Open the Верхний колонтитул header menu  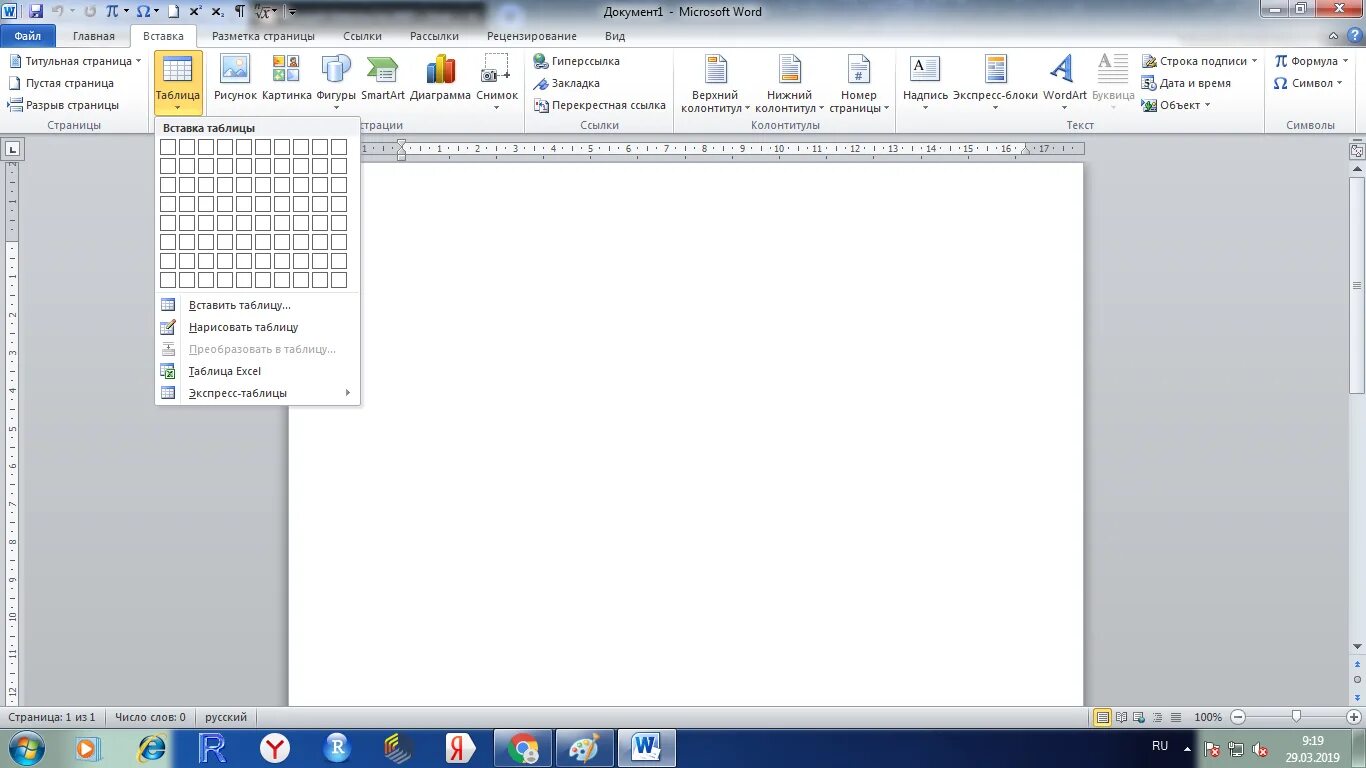[x=715, y=83]
